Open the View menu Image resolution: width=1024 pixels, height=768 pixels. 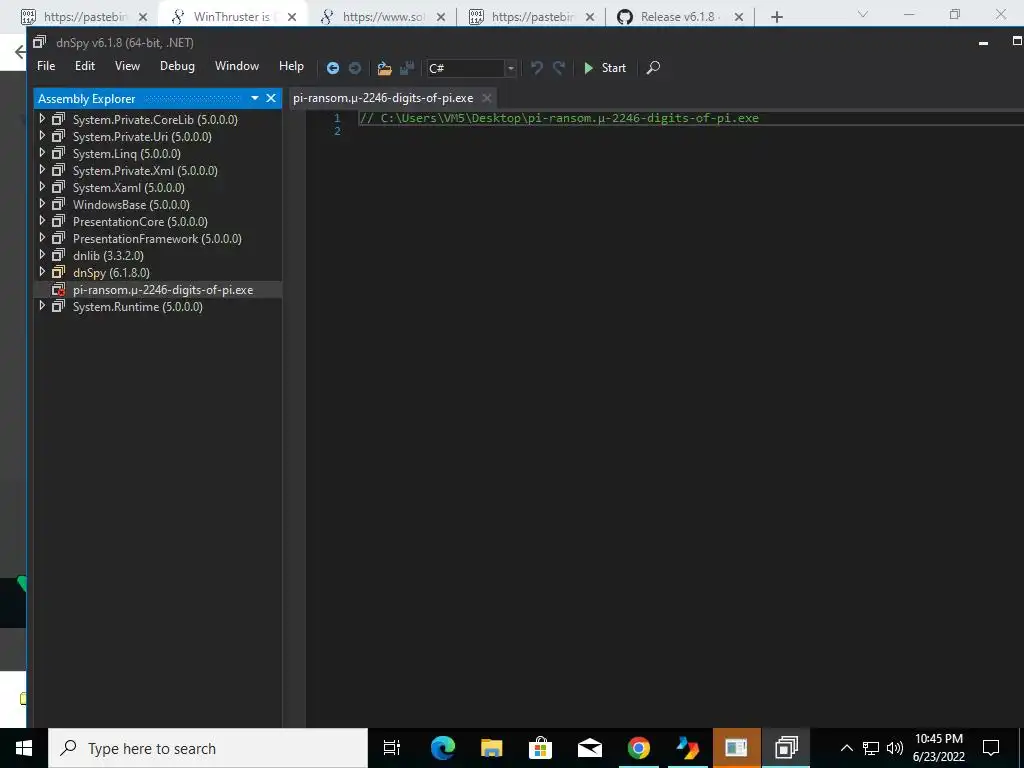point(127,66)
